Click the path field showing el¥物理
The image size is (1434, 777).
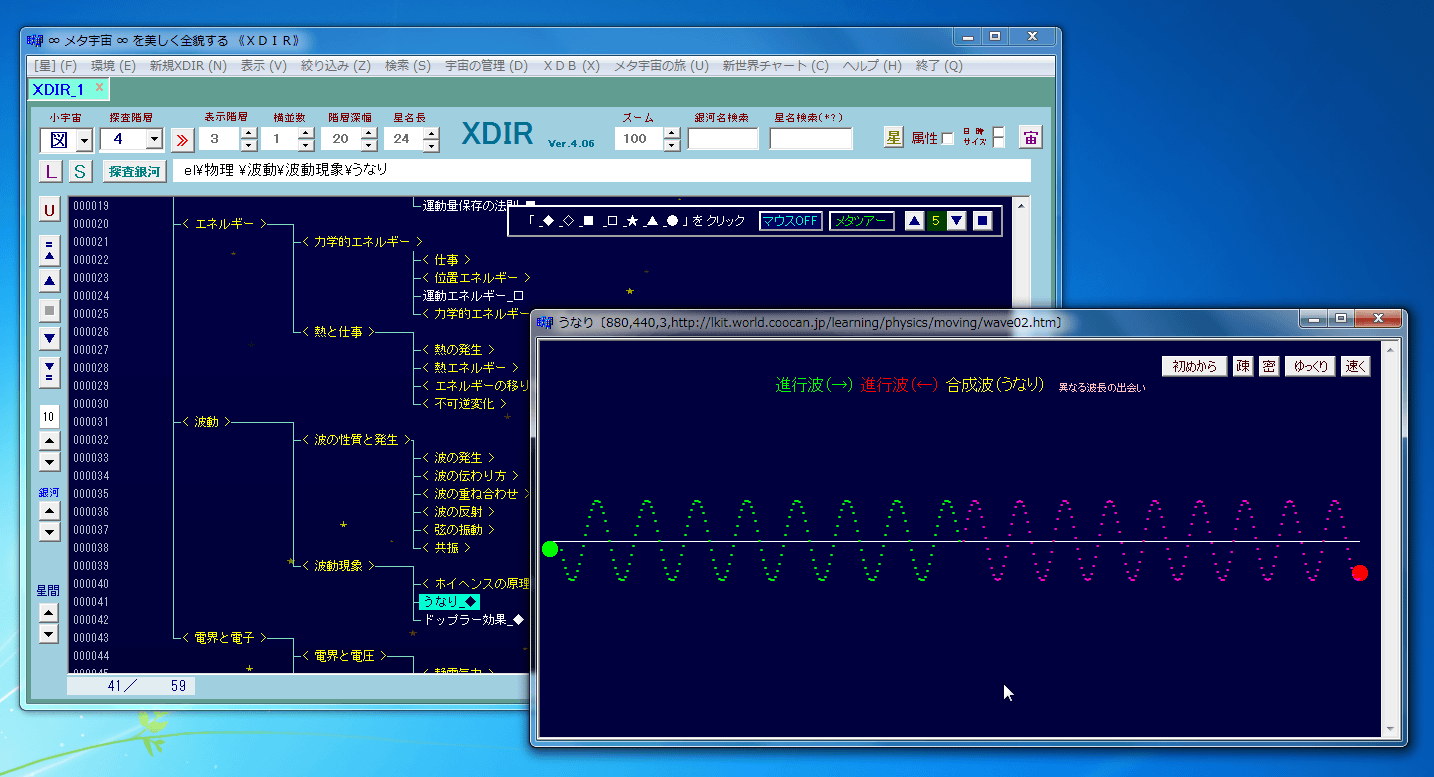click(601, 171)
